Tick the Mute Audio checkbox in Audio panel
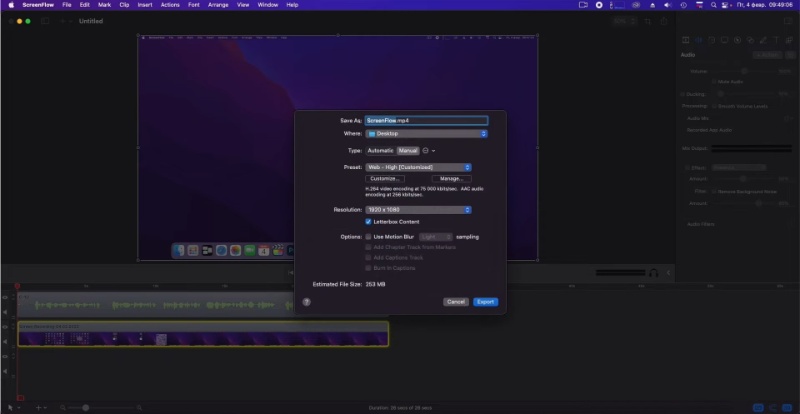This screenshot has width=800, height=414. 714,82
